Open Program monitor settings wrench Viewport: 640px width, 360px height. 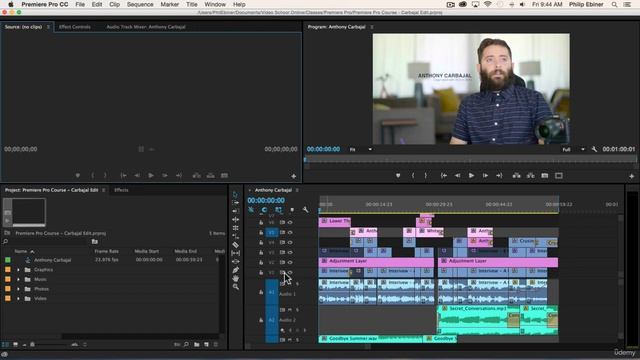click(594, 149)
